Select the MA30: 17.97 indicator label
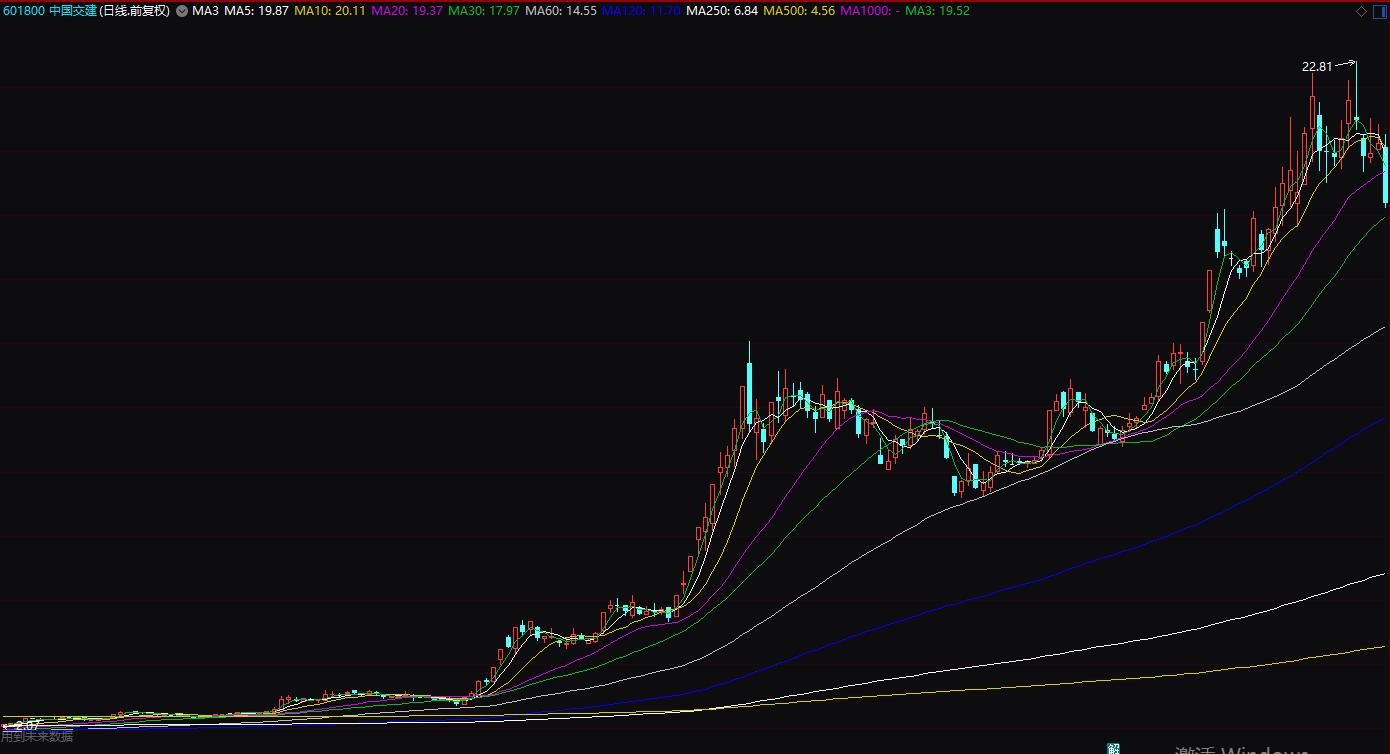The width and height of the screenshot is (1390, 754). point(484,11)
